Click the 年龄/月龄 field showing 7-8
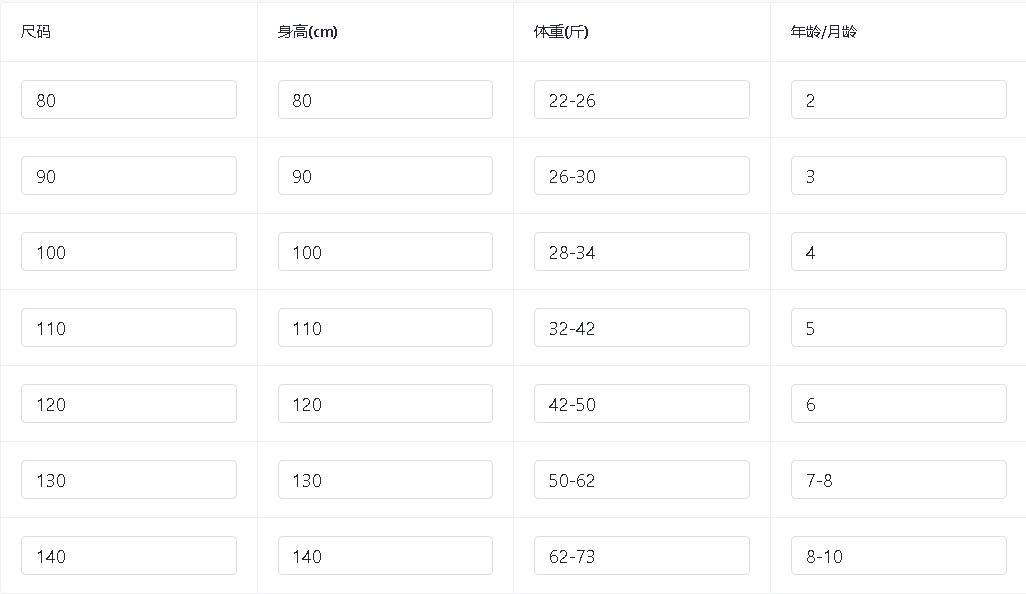Screen dimensions: 1026x594 coord(898,480)
